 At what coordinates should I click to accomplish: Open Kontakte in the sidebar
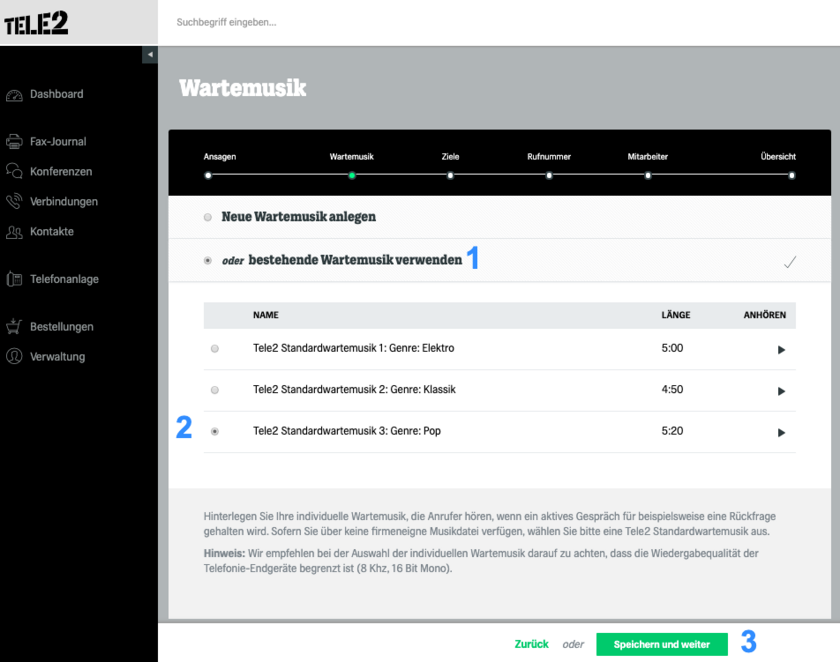[52, 231]
